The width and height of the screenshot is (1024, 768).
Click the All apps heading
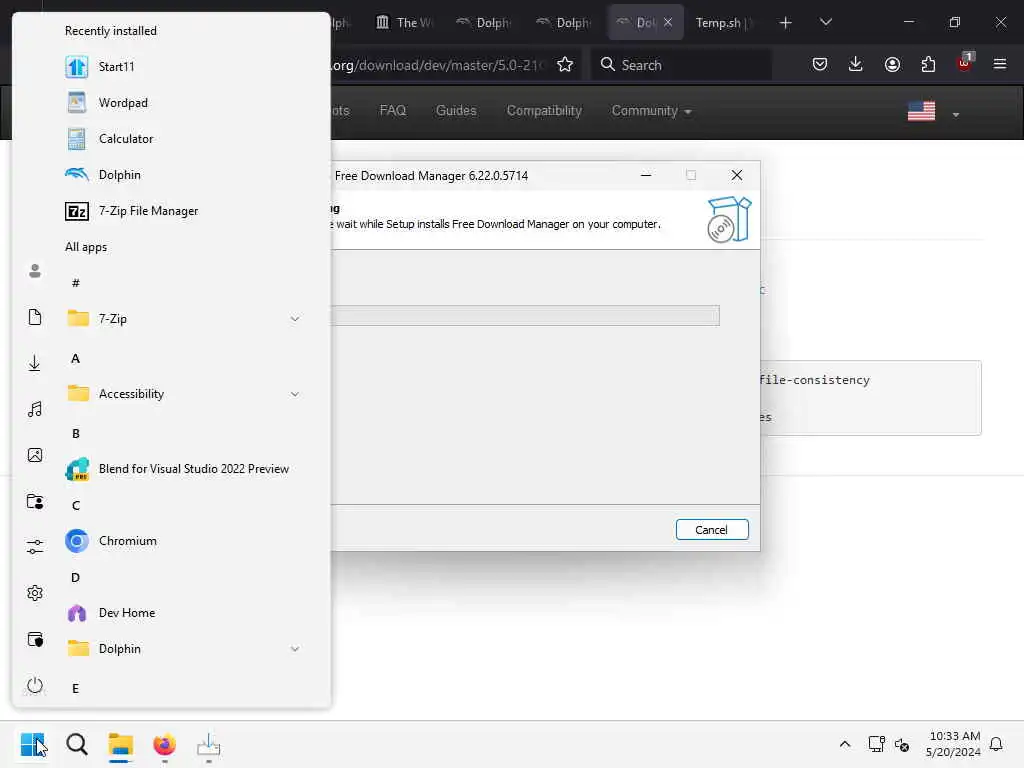pyautogui.click(x=86, y=247)
